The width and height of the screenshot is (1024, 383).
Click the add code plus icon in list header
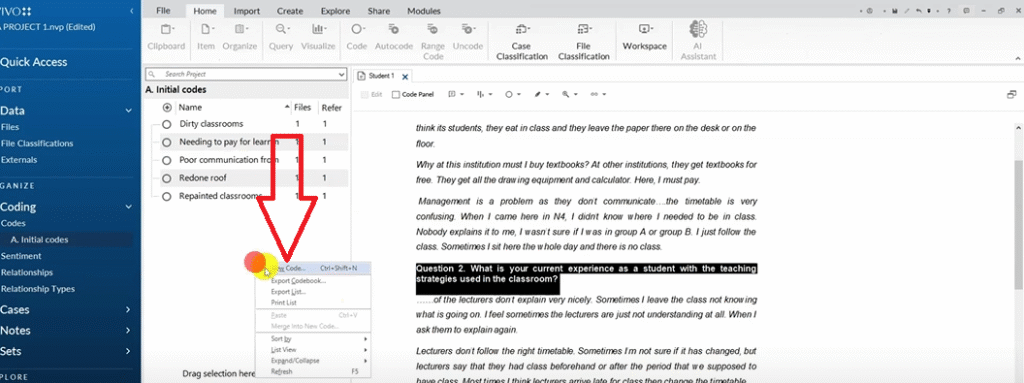(167, 107)
